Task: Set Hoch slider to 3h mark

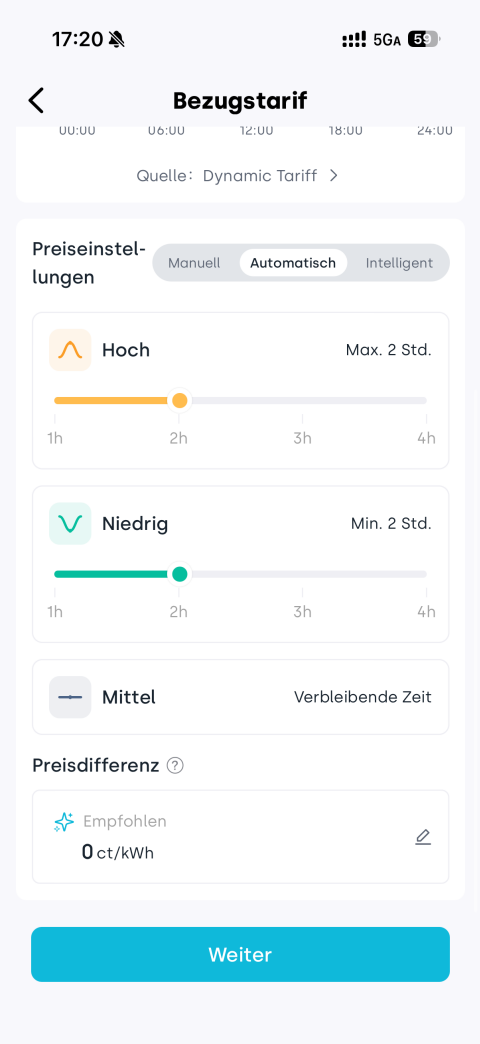Action: pos(302,401)
